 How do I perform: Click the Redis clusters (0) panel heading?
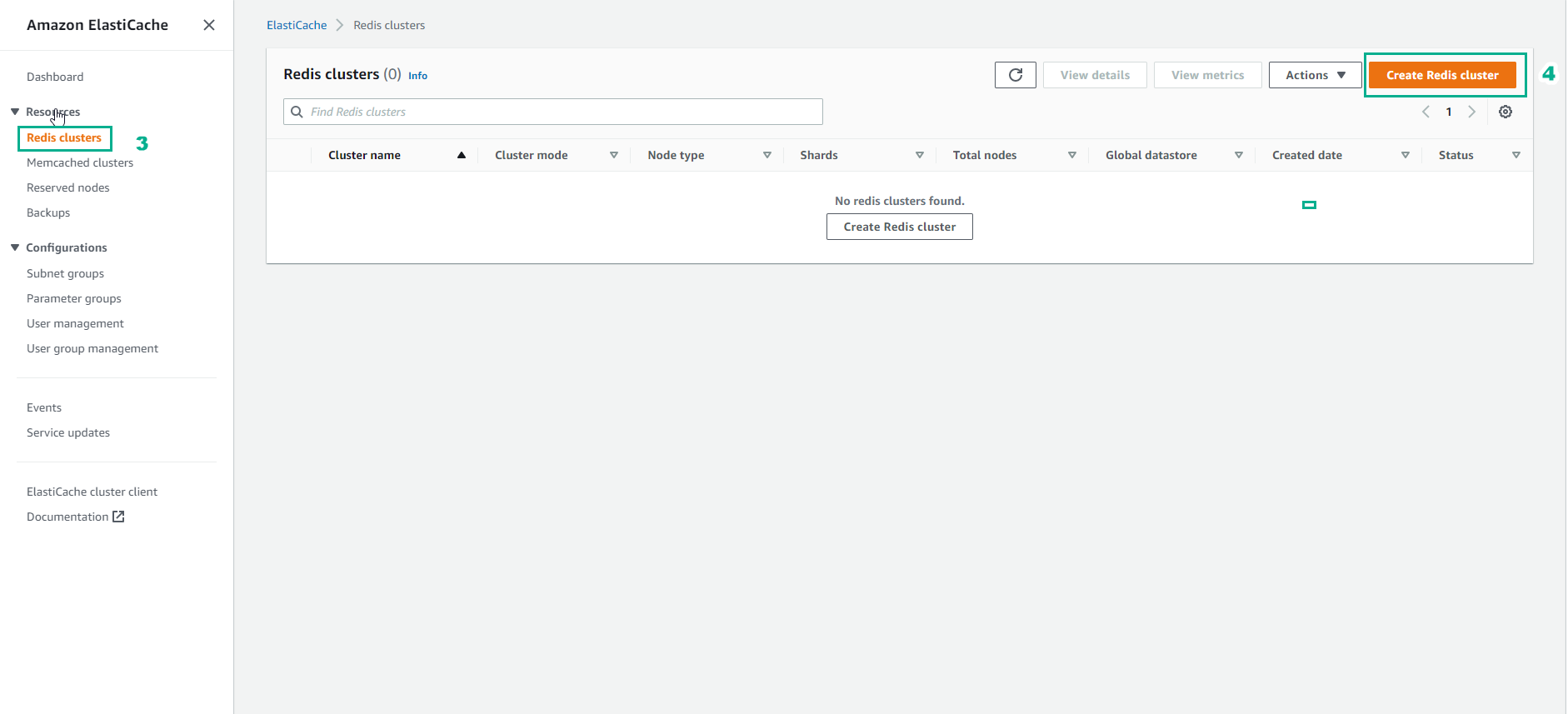(342, 74)
